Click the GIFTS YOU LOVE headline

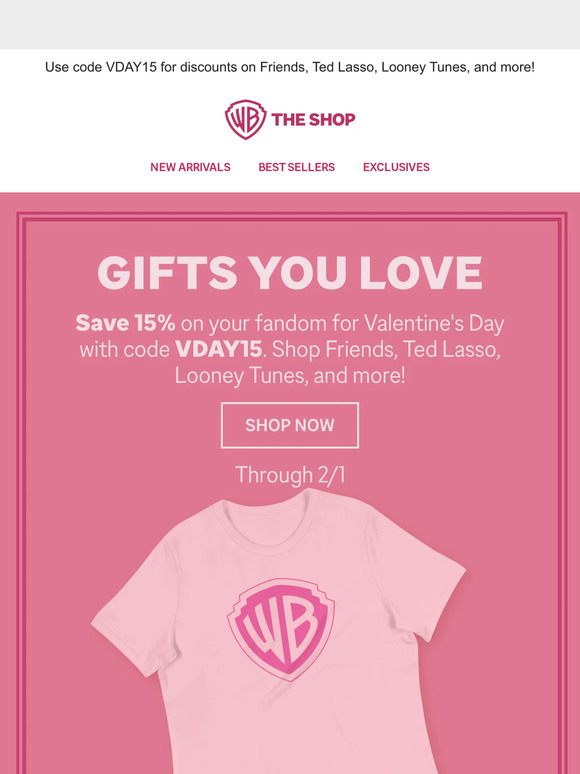(x=290, y=272)
